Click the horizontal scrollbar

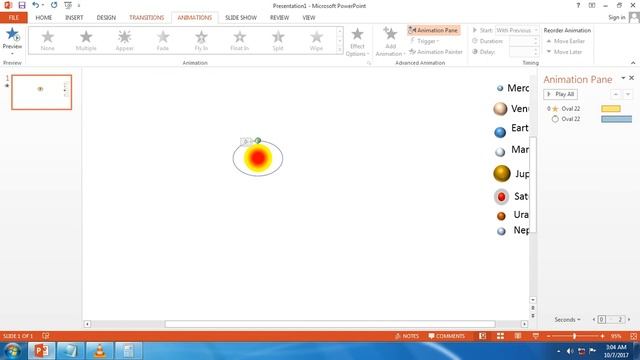[x=330, y=324]
